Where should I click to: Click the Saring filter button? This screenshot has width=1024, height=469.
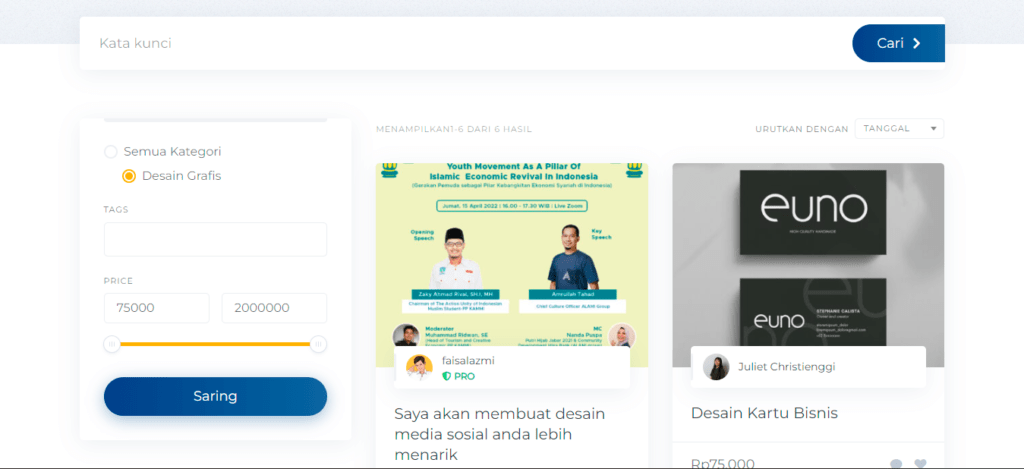(216, 396)
